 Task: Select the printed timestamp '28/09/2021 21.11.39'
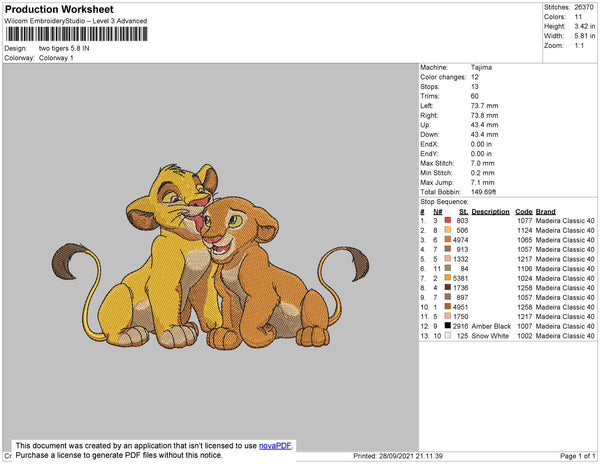click(411, 456)
